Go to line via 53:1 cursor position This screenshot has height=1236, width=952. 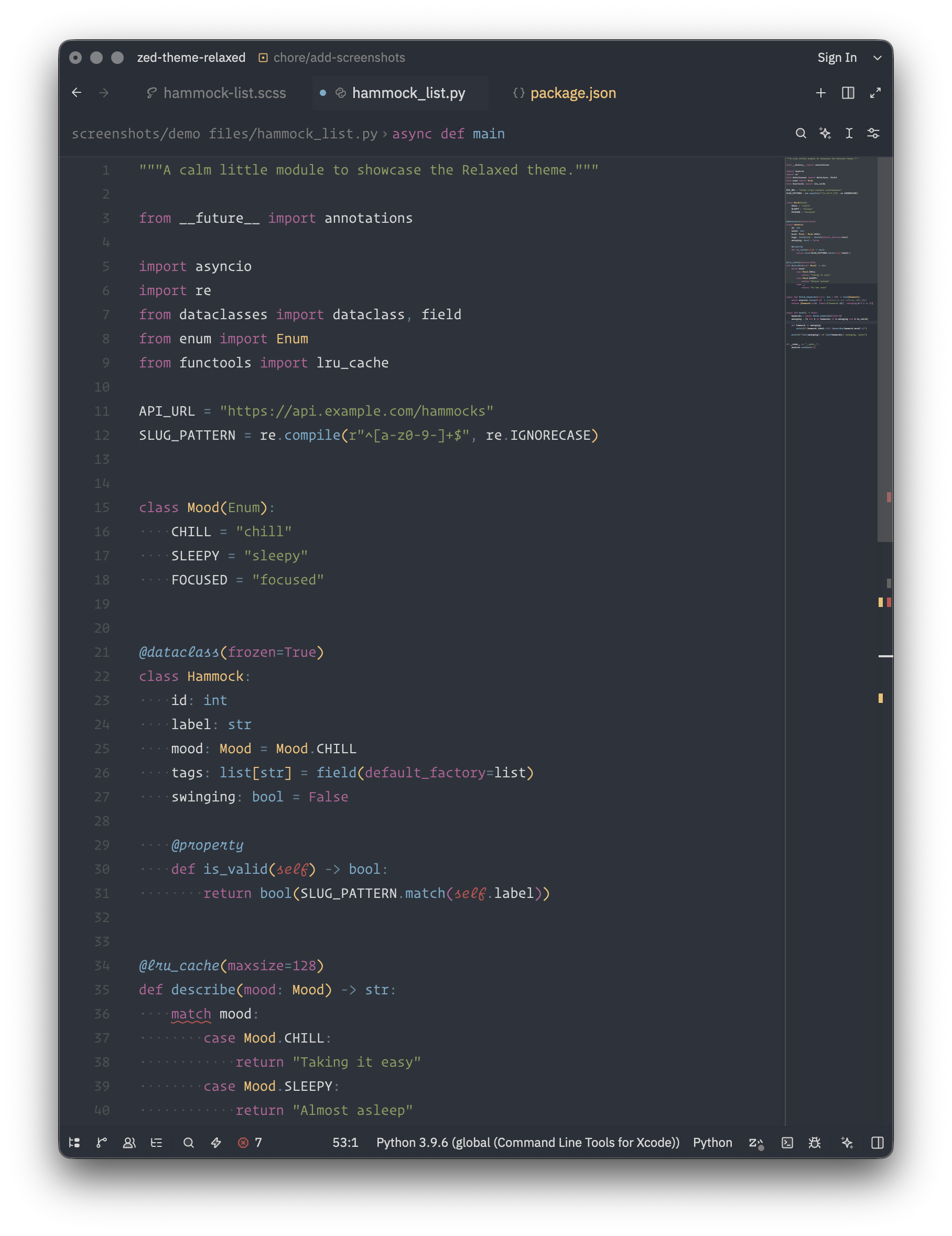345,1142
